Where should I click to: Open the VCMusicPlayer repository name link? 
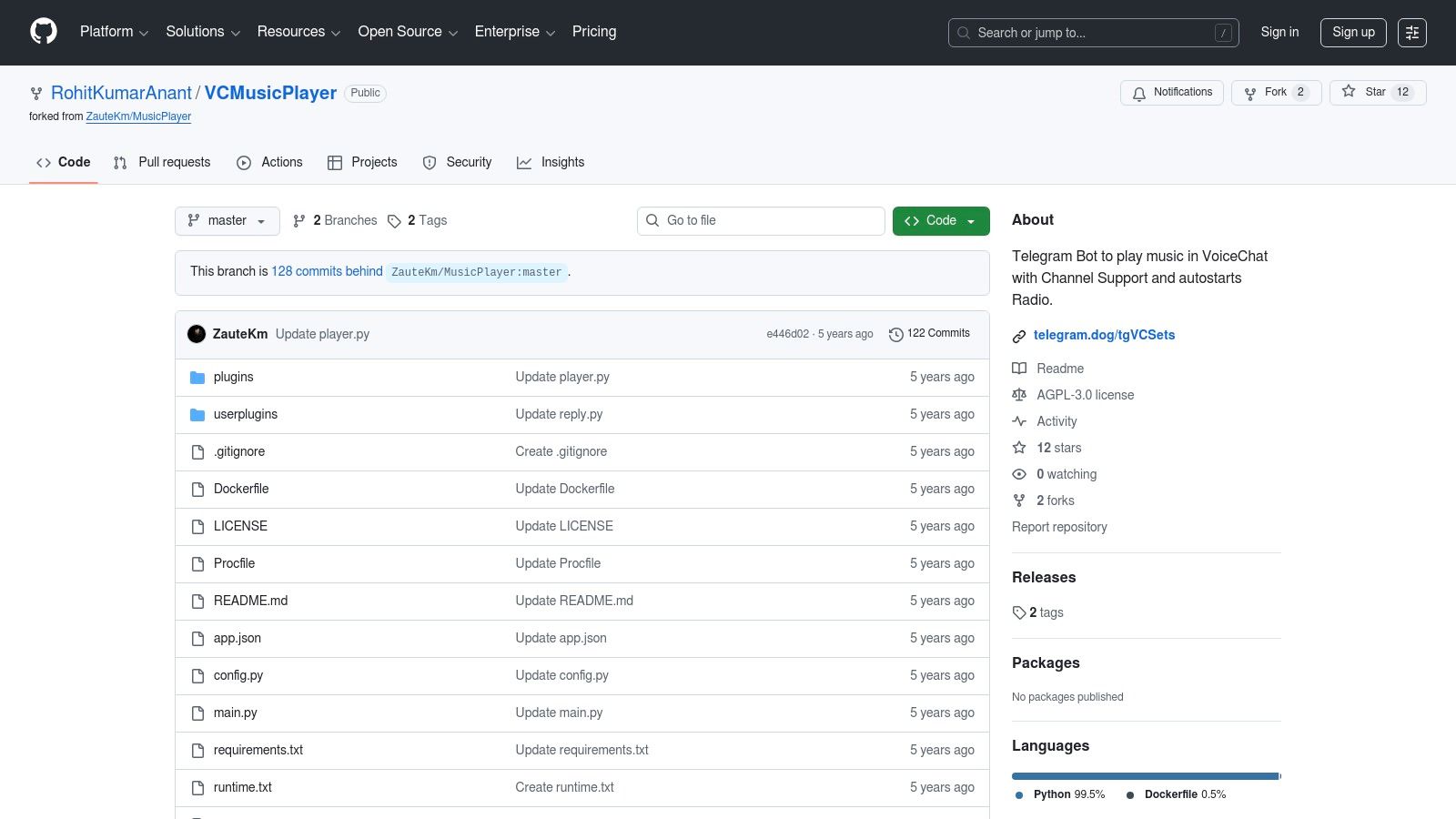[x=270, y=93]
